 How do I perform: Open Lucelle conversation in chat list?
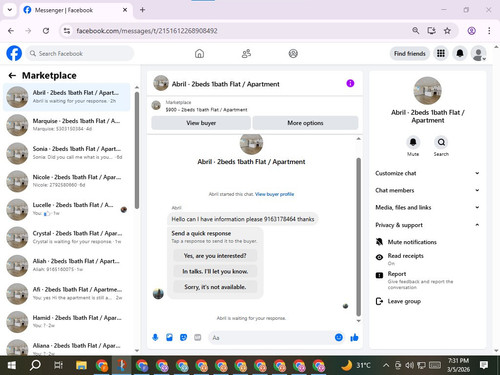coord(66,209)
